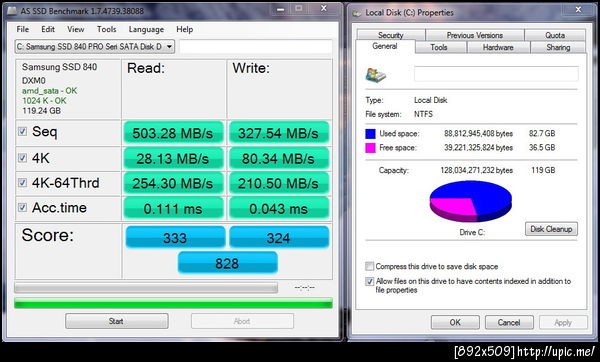
Task: Open the File menu
Action: click(x=23, y=29)
